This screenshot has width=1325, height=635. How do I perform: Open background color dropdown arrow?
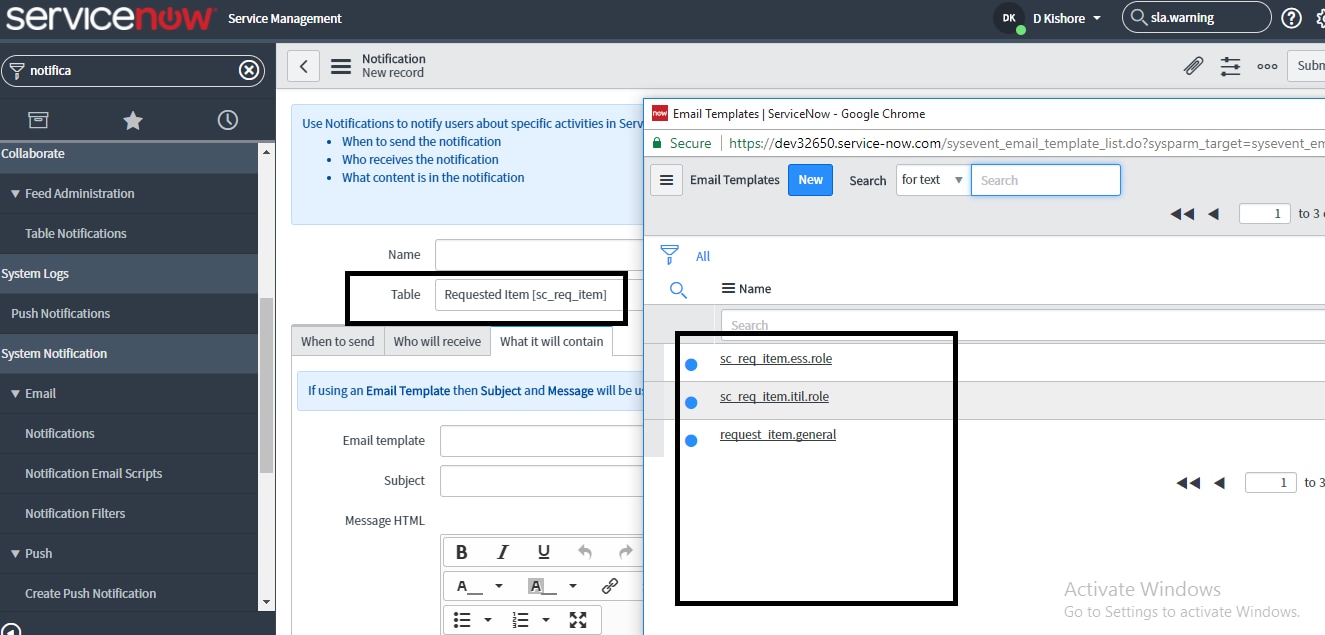coord(573,586)
